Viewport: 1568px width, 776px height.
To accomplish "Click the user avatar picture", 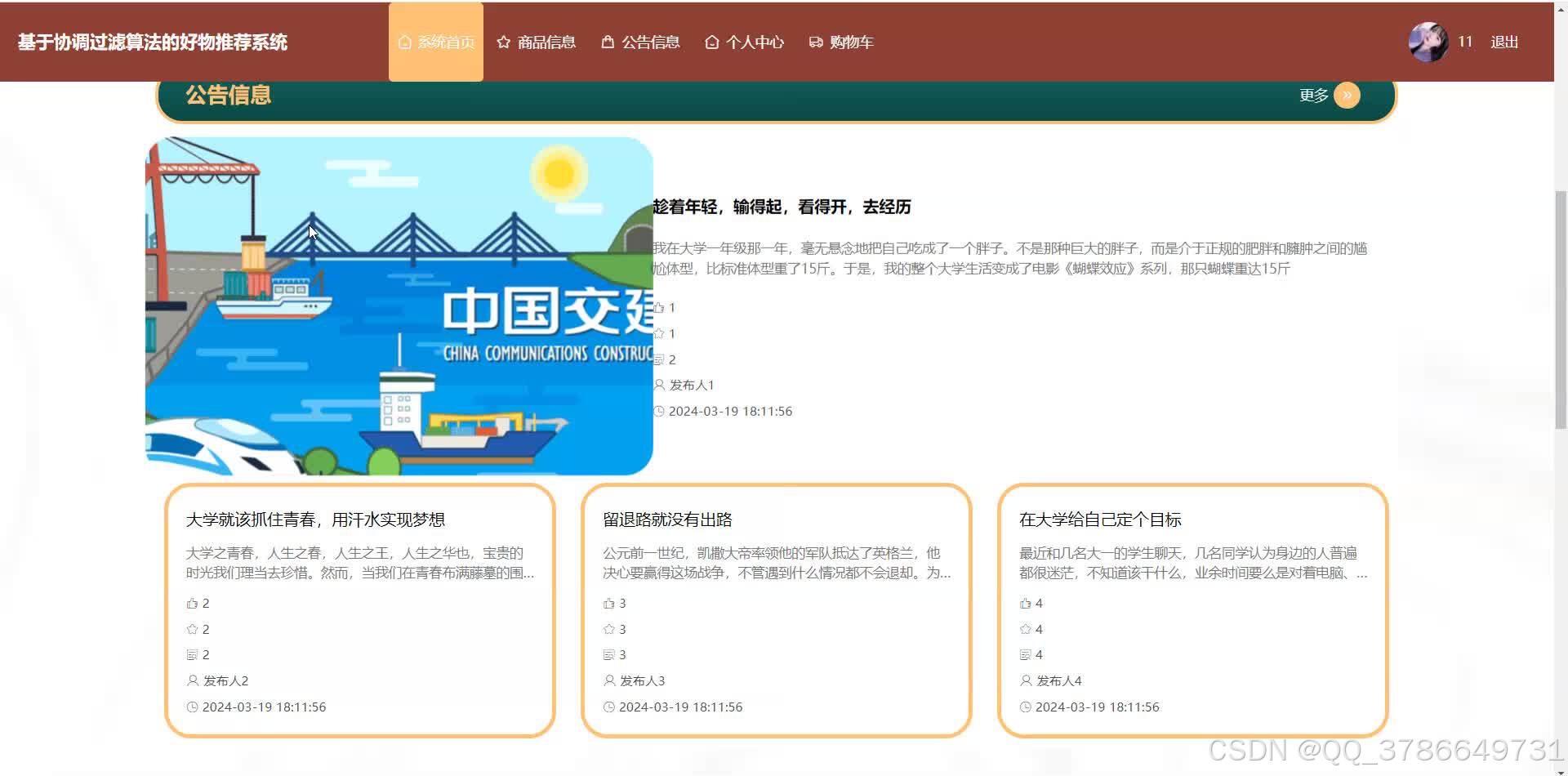I will [x=1428, y=42].
